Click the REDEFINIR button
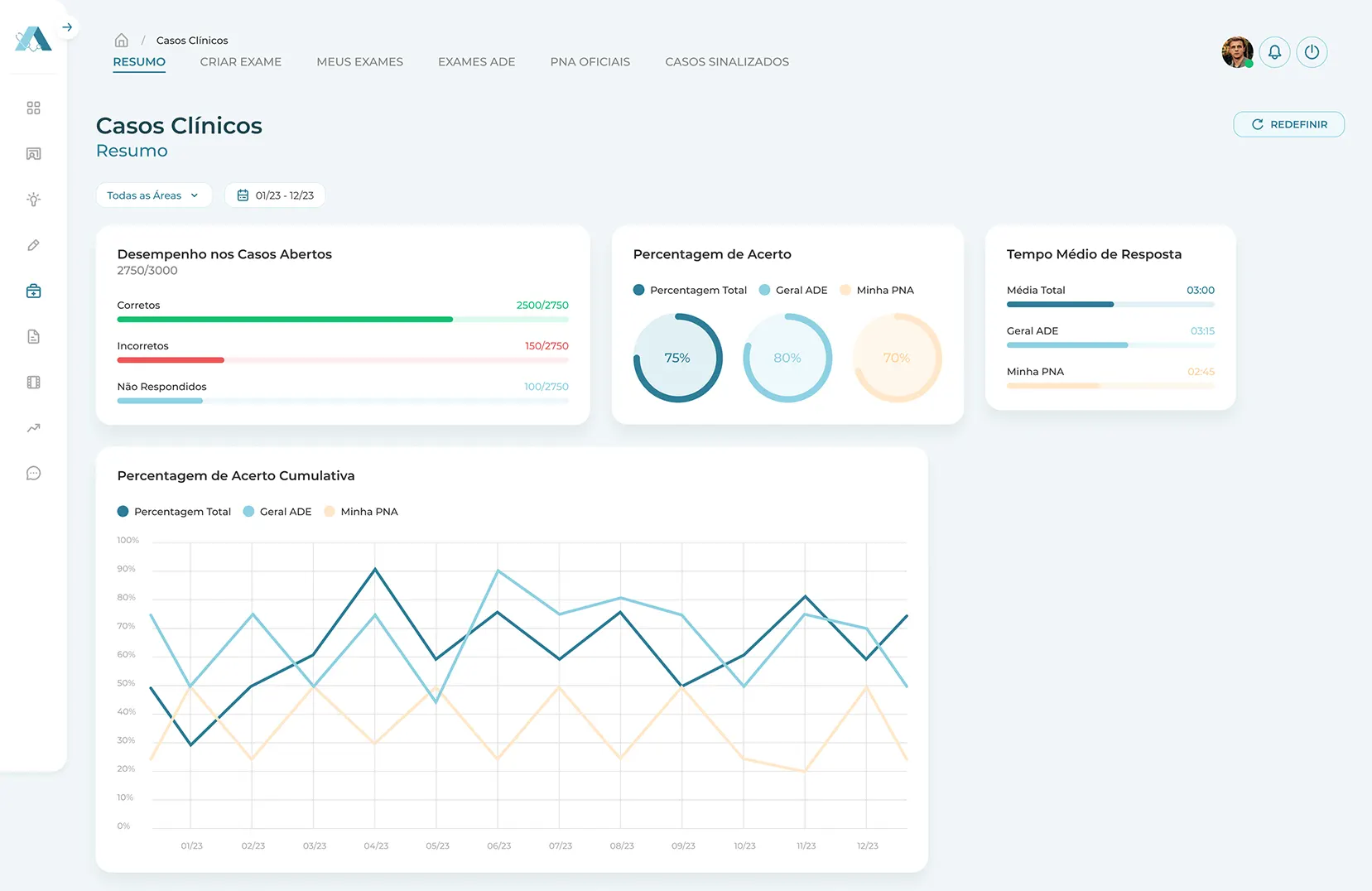Screen dimensions: 1372x891 pyautogui.click(x=1288, y=124)
